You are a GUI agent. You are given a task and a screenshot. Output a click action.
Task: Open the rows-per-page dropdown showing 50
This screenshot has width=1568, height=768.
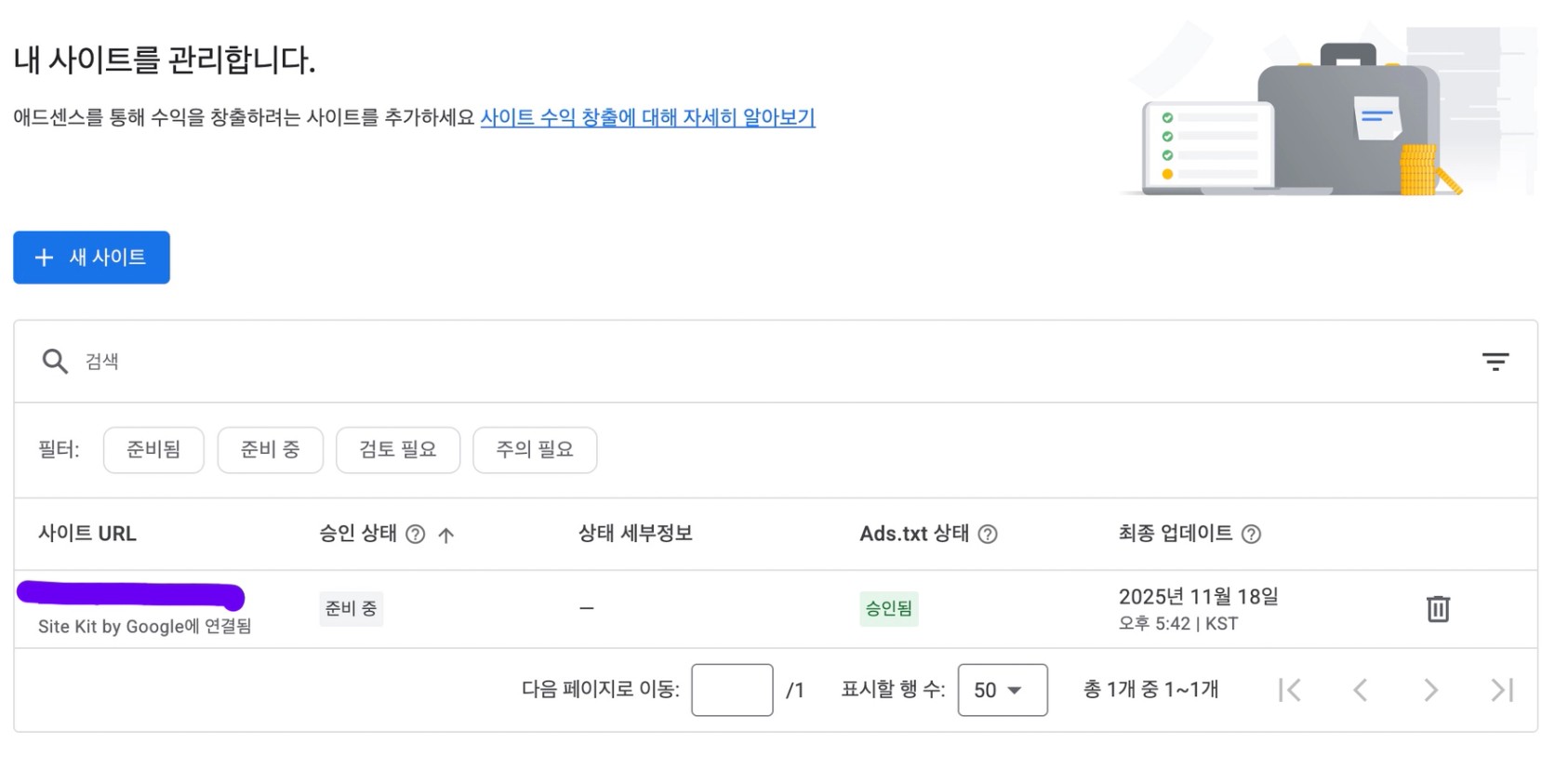point(1002,690)
